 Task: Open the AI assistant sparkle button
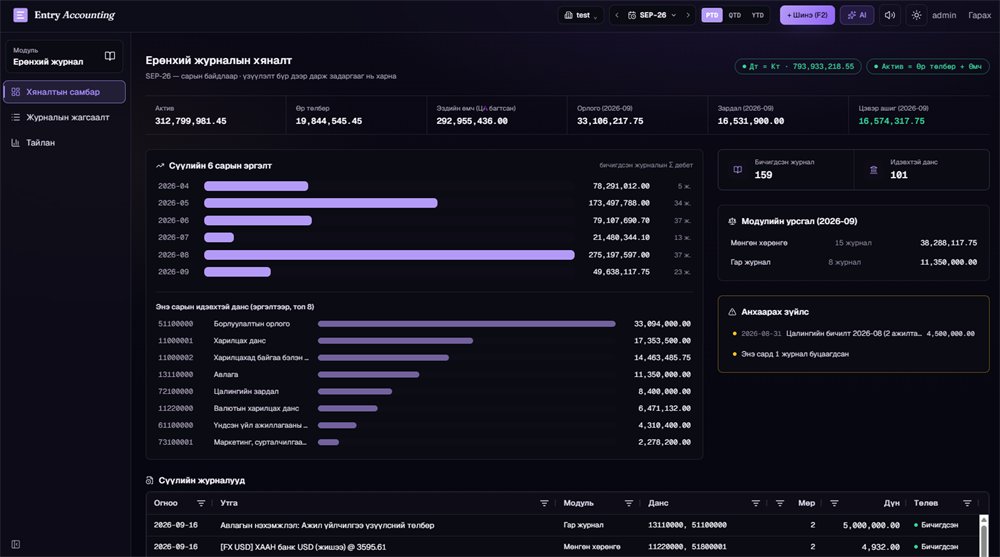point(857,15)
